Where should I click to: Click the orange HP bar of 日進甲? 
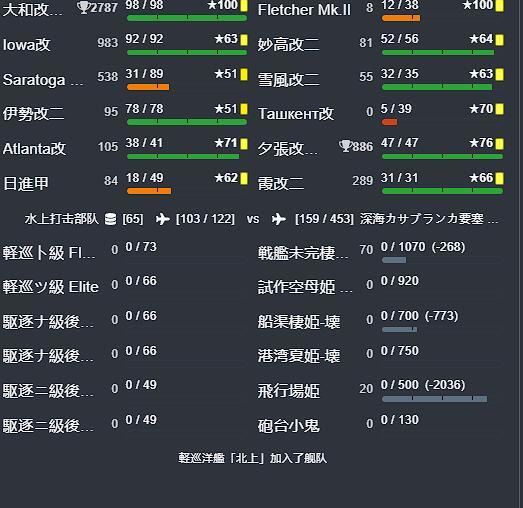tap(149, 191)
